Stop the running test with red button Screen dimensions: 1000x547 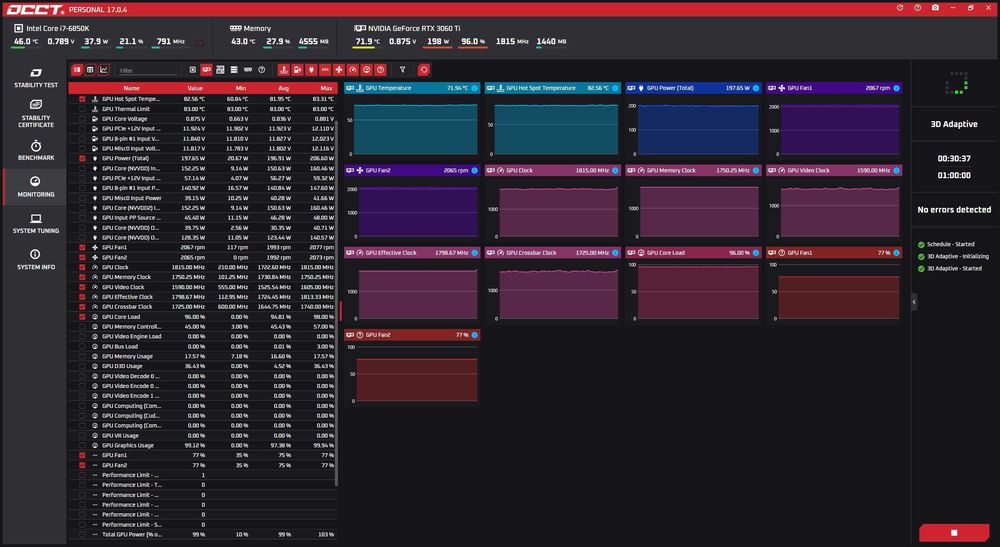coord(954,532)
